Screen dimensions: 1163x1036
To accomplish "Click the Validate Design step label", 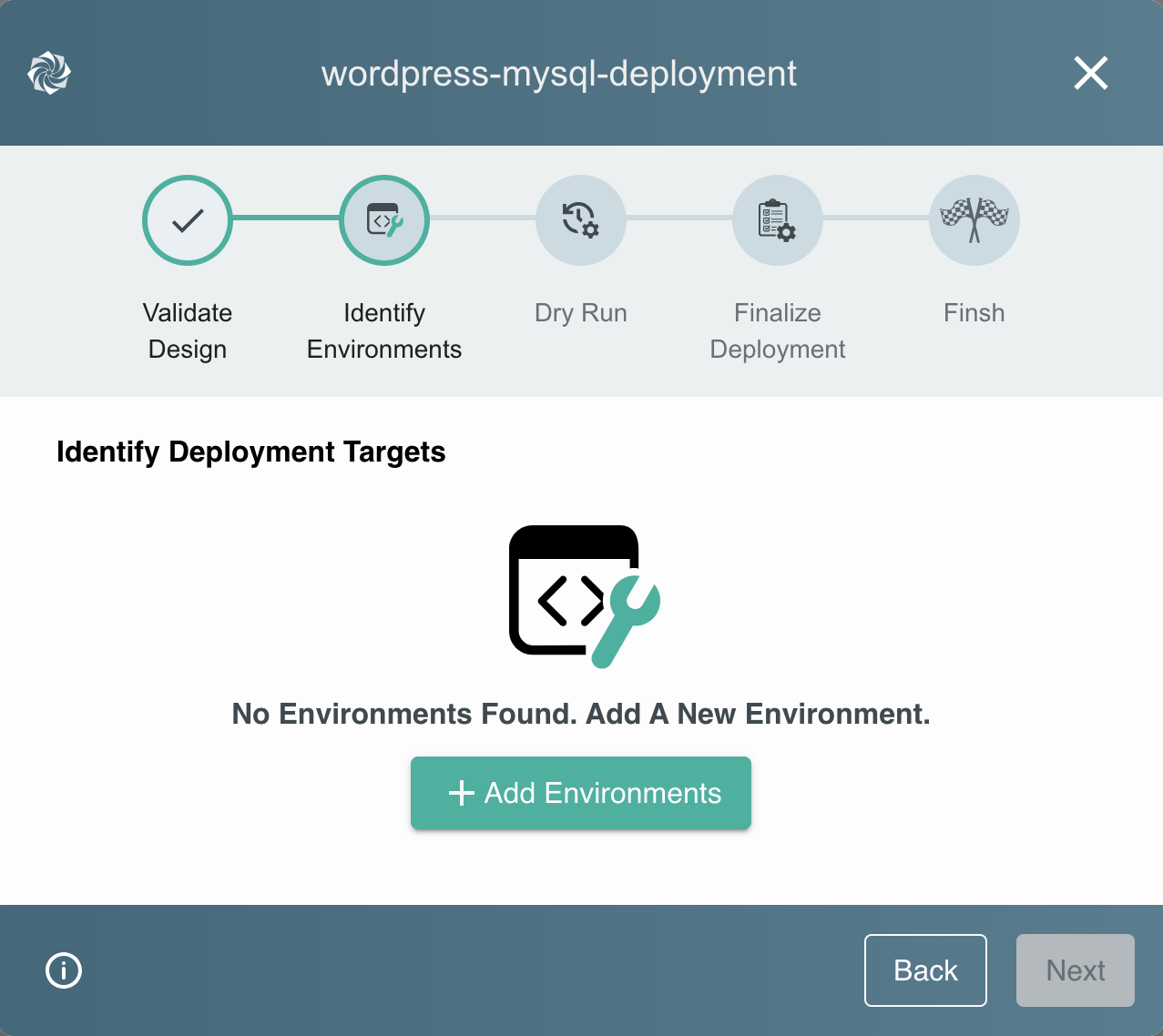I will [187, 330].
